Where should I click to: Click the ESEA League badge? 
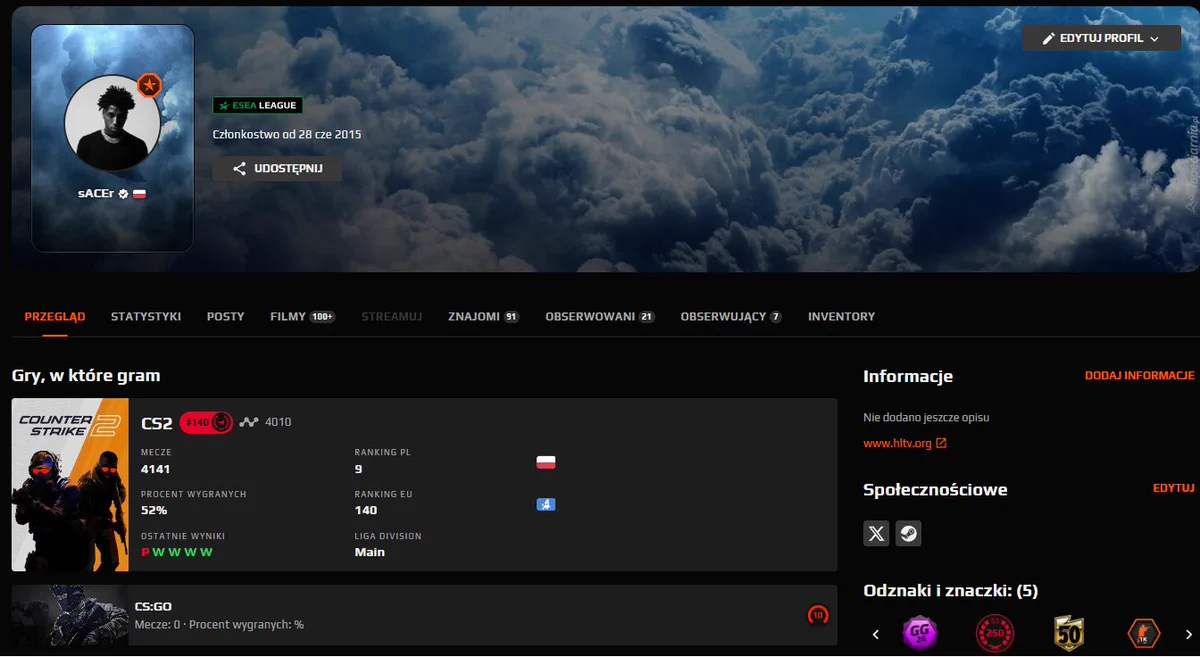[258, 105]
